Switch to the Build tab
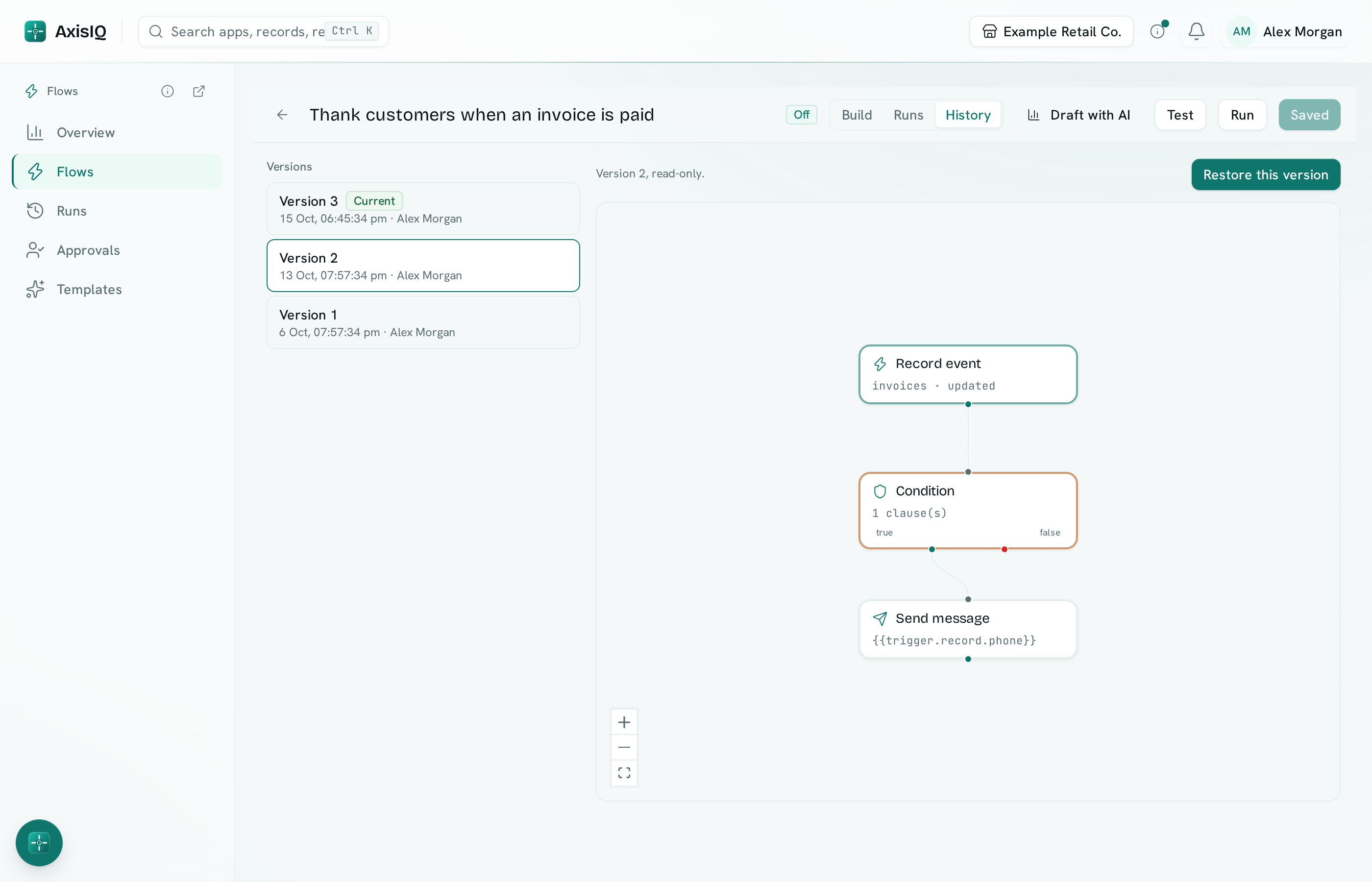Screen dimensions: 1372x882 click(x=857, y=115)
